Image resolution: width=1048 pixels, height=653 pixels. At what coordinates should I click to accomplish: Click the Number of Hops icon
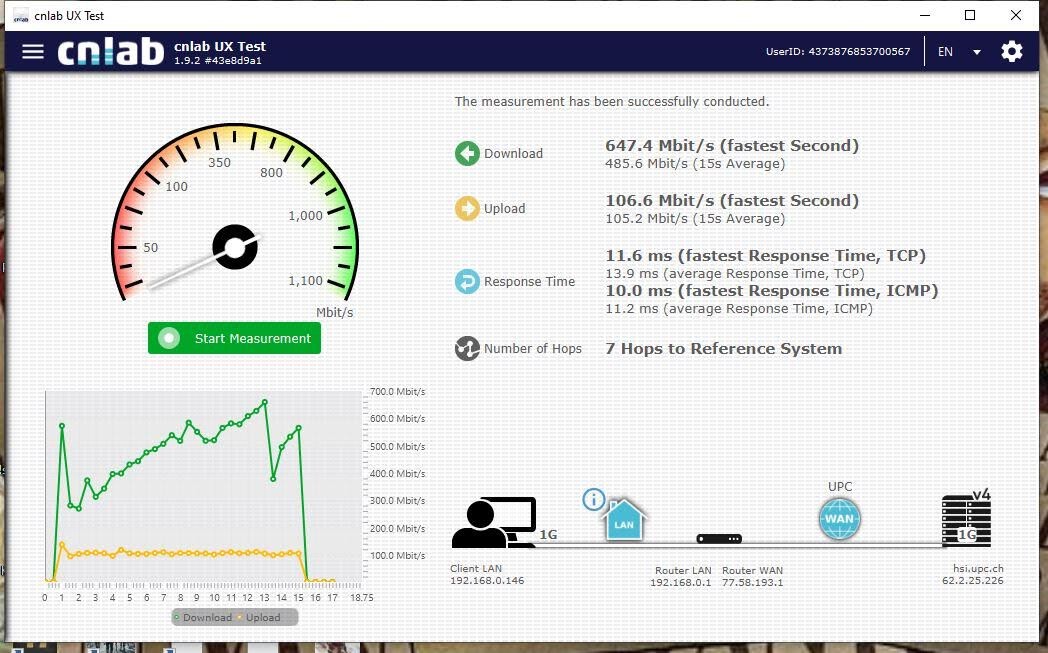coord(467,349)
